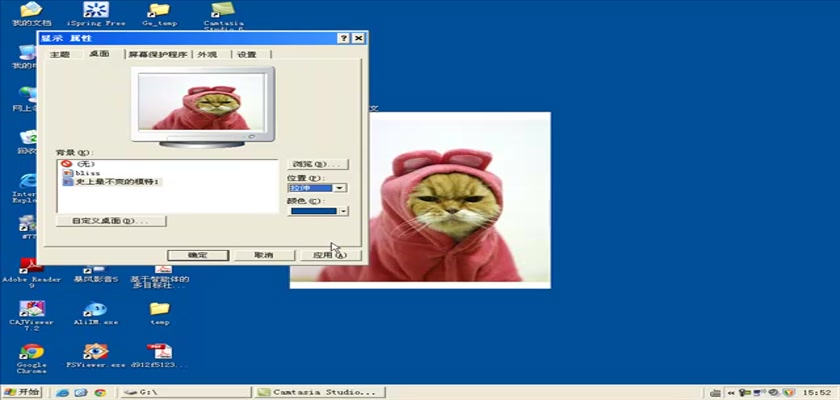The width and height of the screenshot is (840, 400).
Task: Click the key-shaped system tray icon
Action: point(743,393)
